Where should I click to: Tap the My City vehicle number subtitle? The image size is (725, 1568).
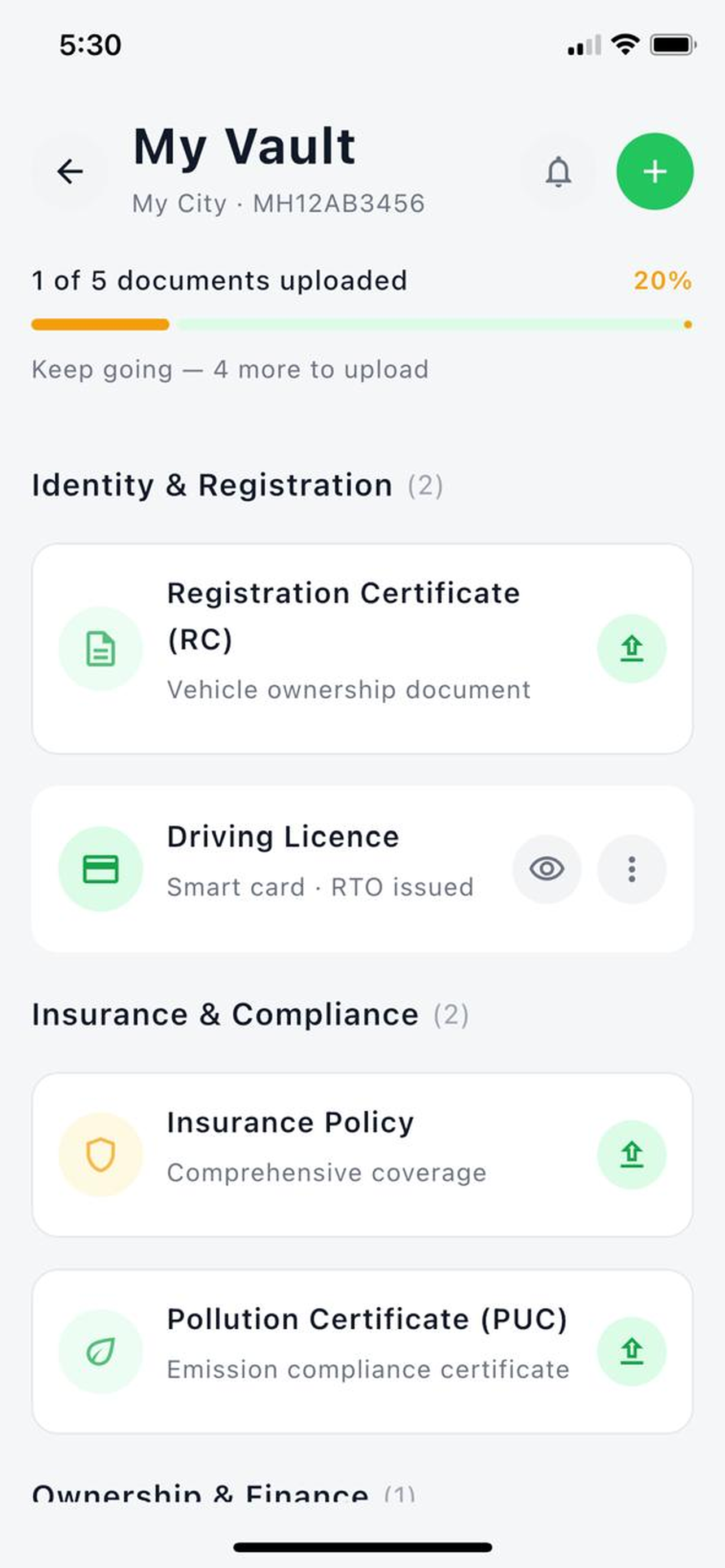[x=278, y=203]
